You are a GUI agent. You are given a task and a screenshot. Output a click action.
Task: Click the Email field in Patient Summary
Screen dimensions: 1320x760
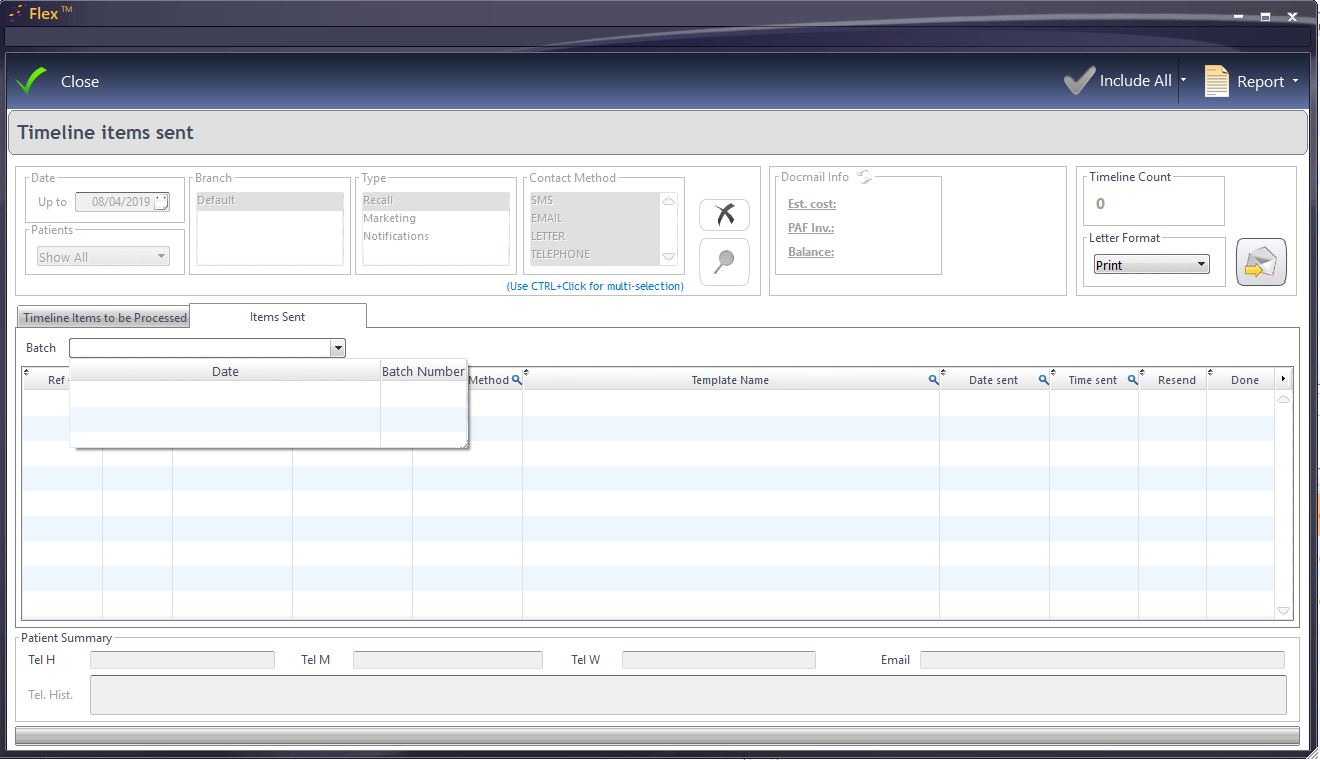(x=1102, y=660)
